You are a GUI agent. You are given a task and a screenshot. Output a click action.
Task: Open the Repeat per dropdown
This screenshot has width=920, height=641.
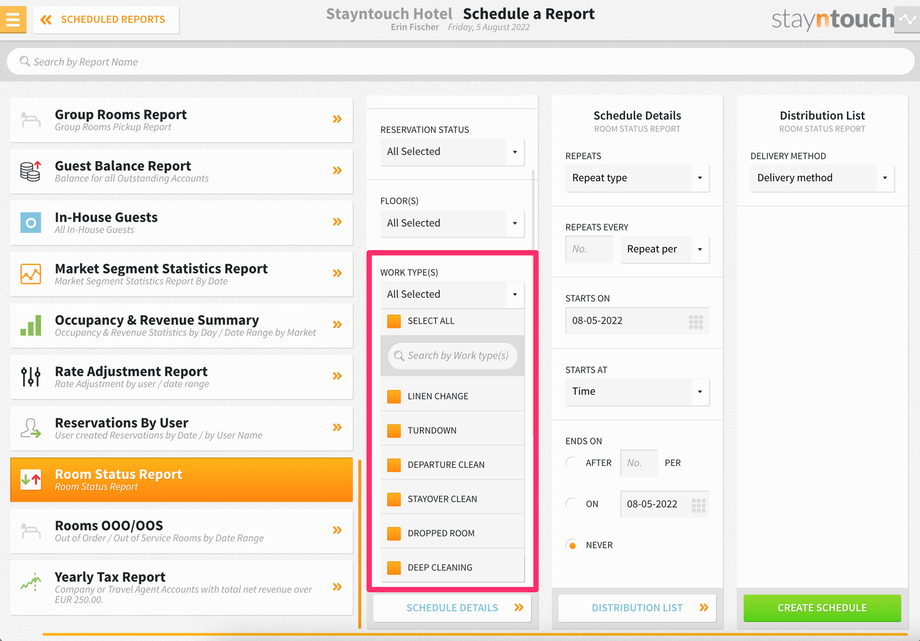(665, 249)
